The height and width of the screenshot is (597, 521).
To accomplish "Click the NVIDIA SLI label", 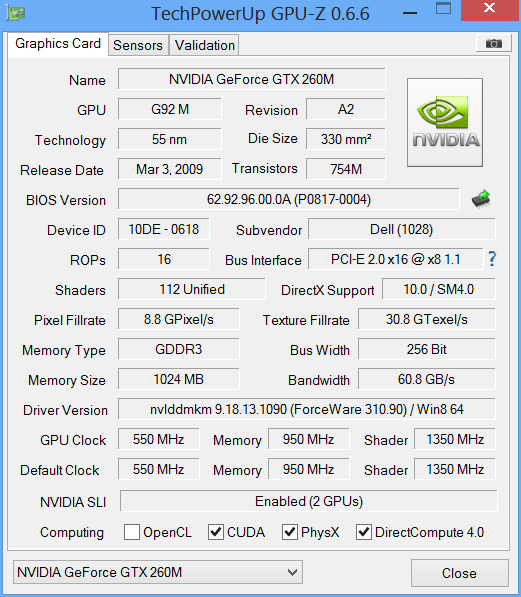I will (73, 502).
